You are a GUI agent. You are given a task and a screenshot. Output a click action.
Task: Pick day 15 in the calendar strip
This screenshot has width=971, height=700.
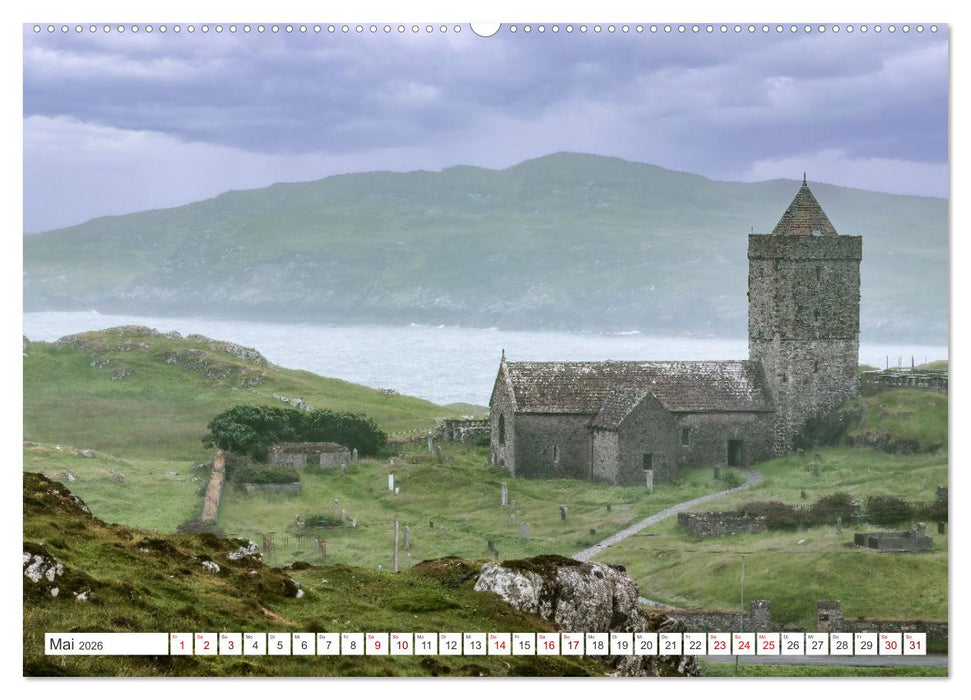[x=523, y=644]
